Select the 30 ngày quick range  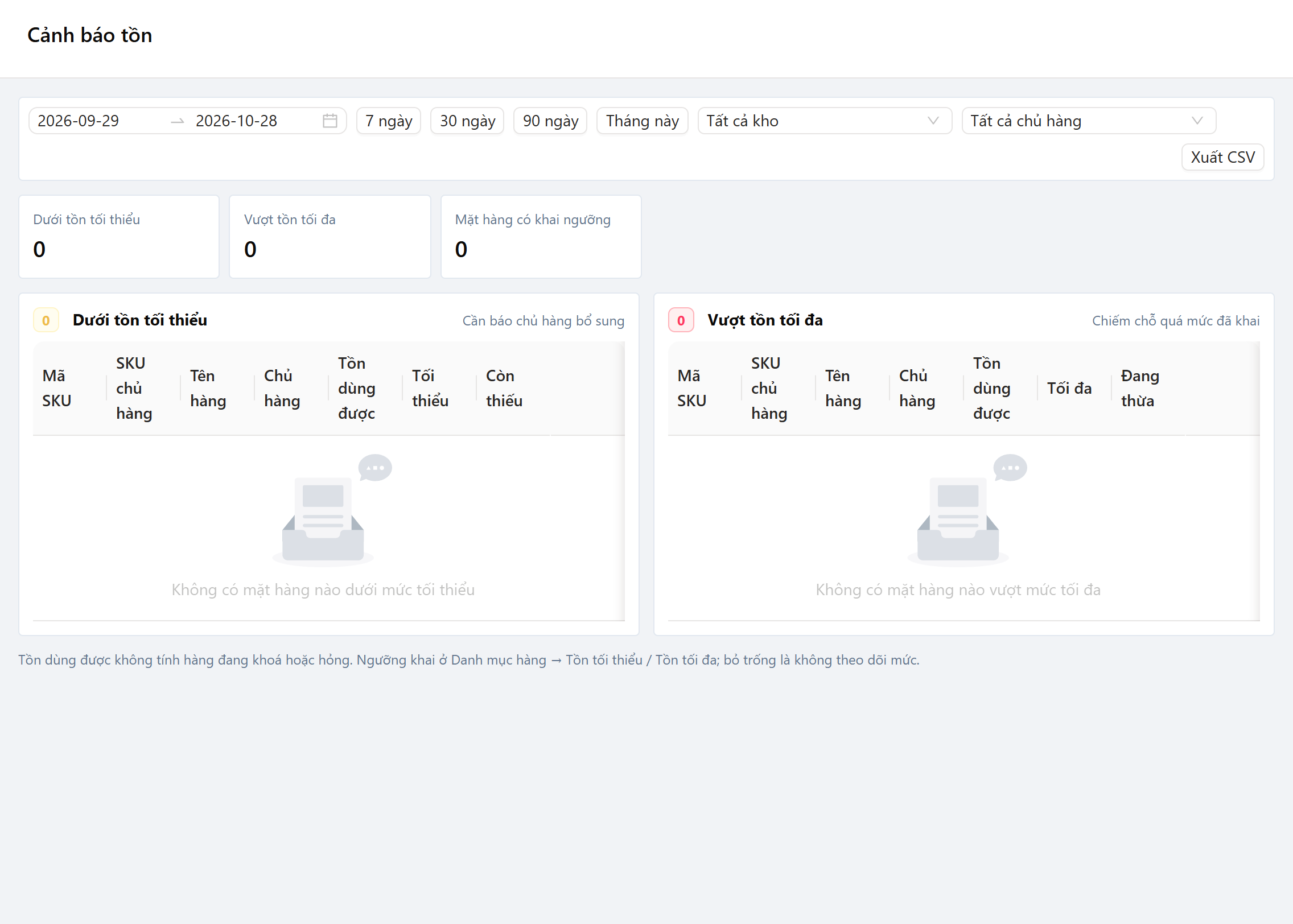tap(467, 121)
